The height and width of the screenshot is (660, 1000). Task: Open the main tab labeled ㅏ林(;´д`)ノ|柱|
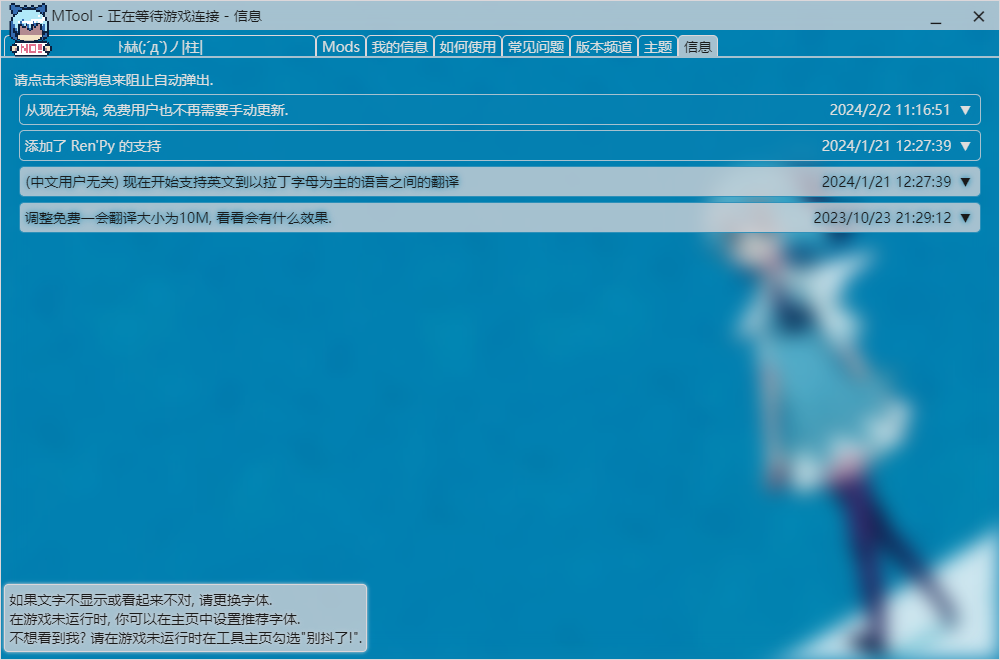pyautogui.click(x=160, y=47)
